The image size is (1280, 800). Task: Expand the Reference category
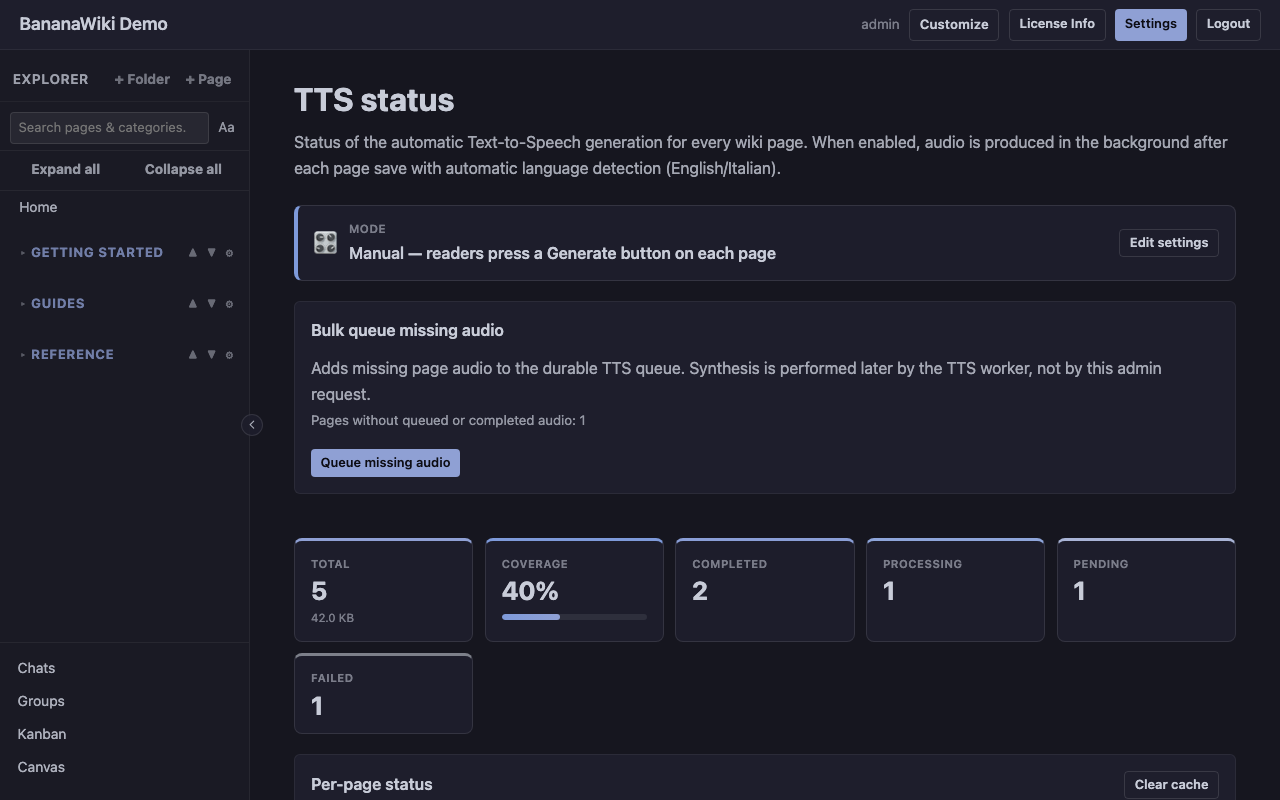(23, 355)
